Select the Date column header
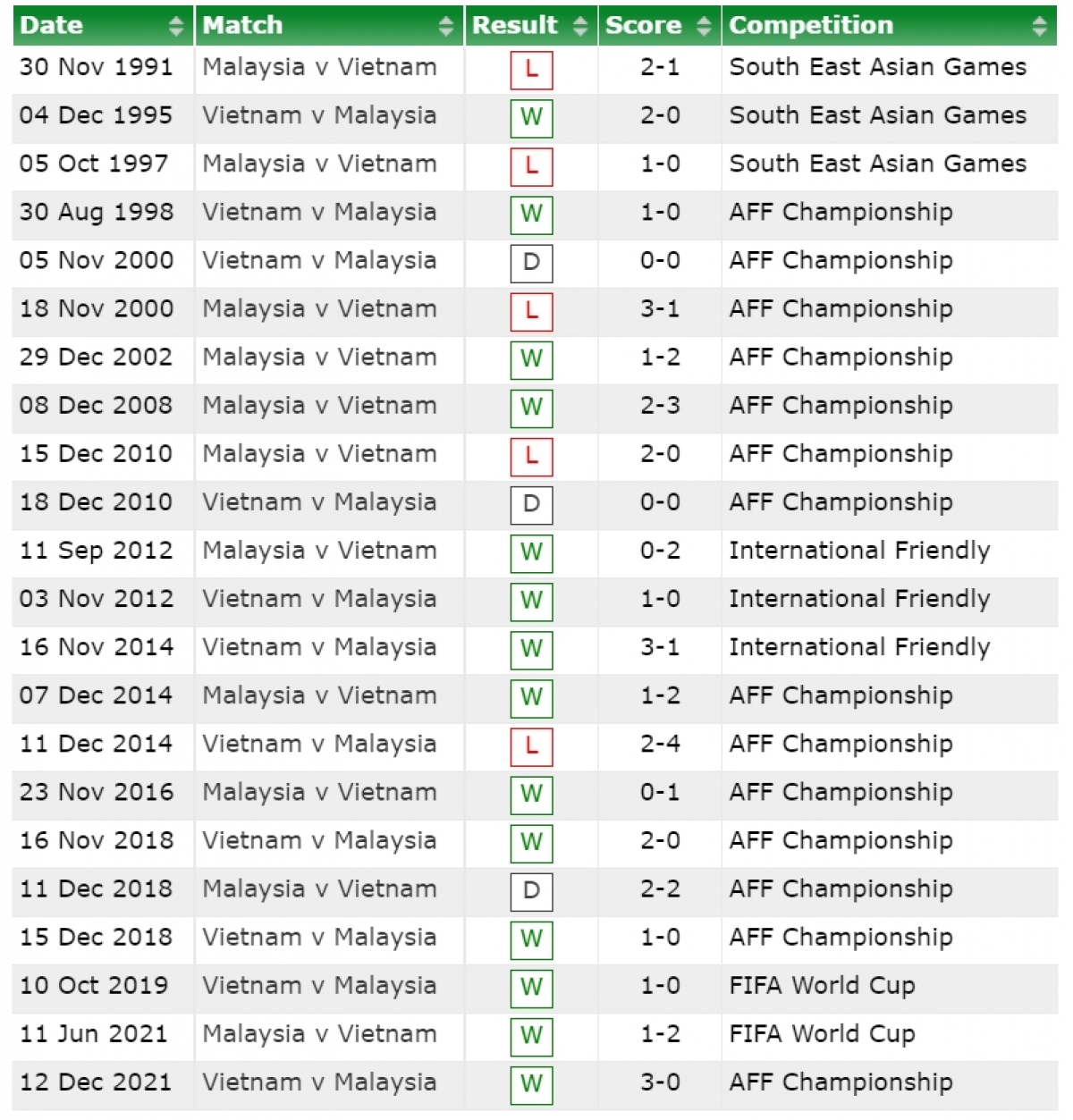 103,26
